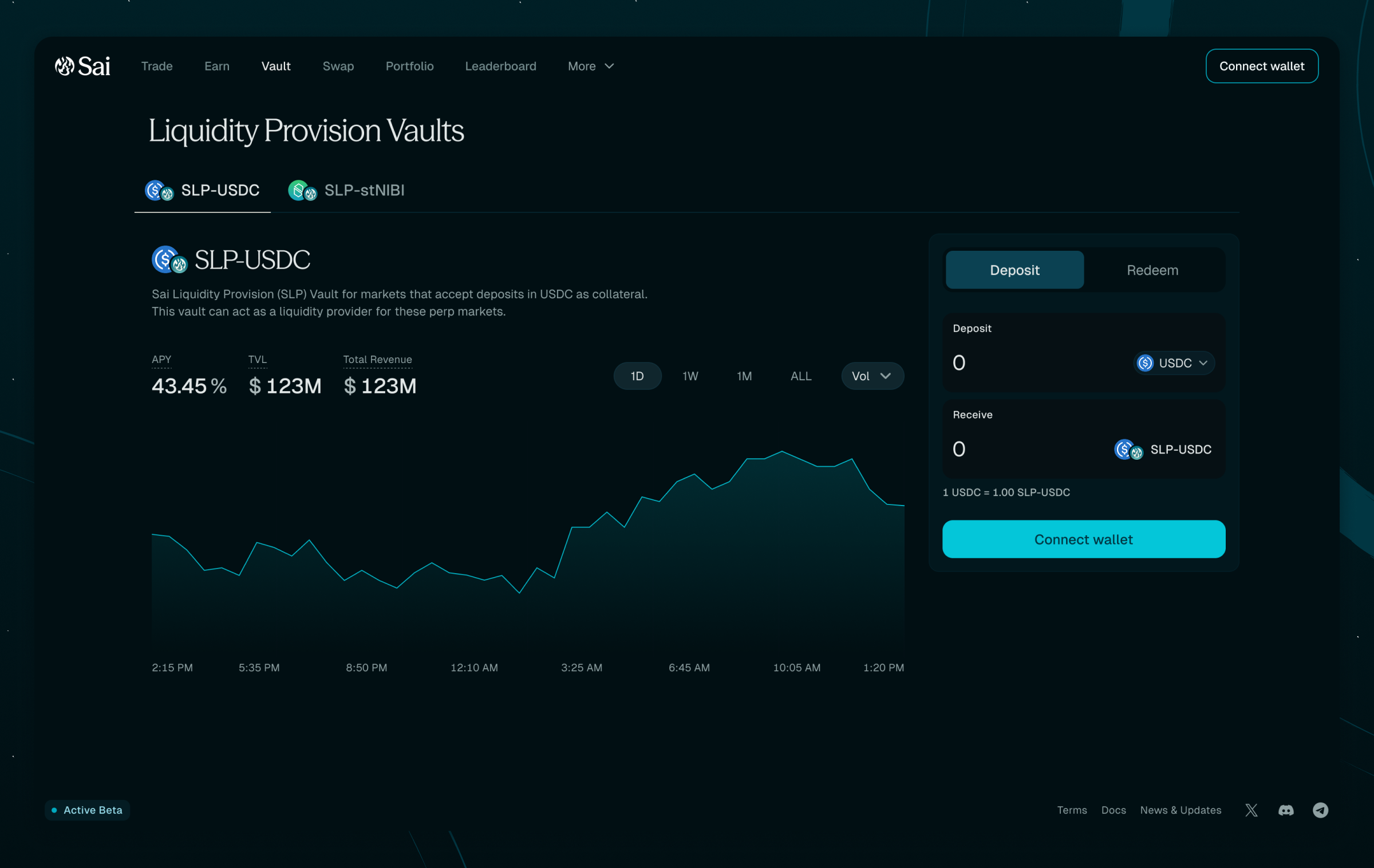
Task: Switch to the Redeem toggle
Action: pyautogui.click(x=1152, y=270)
